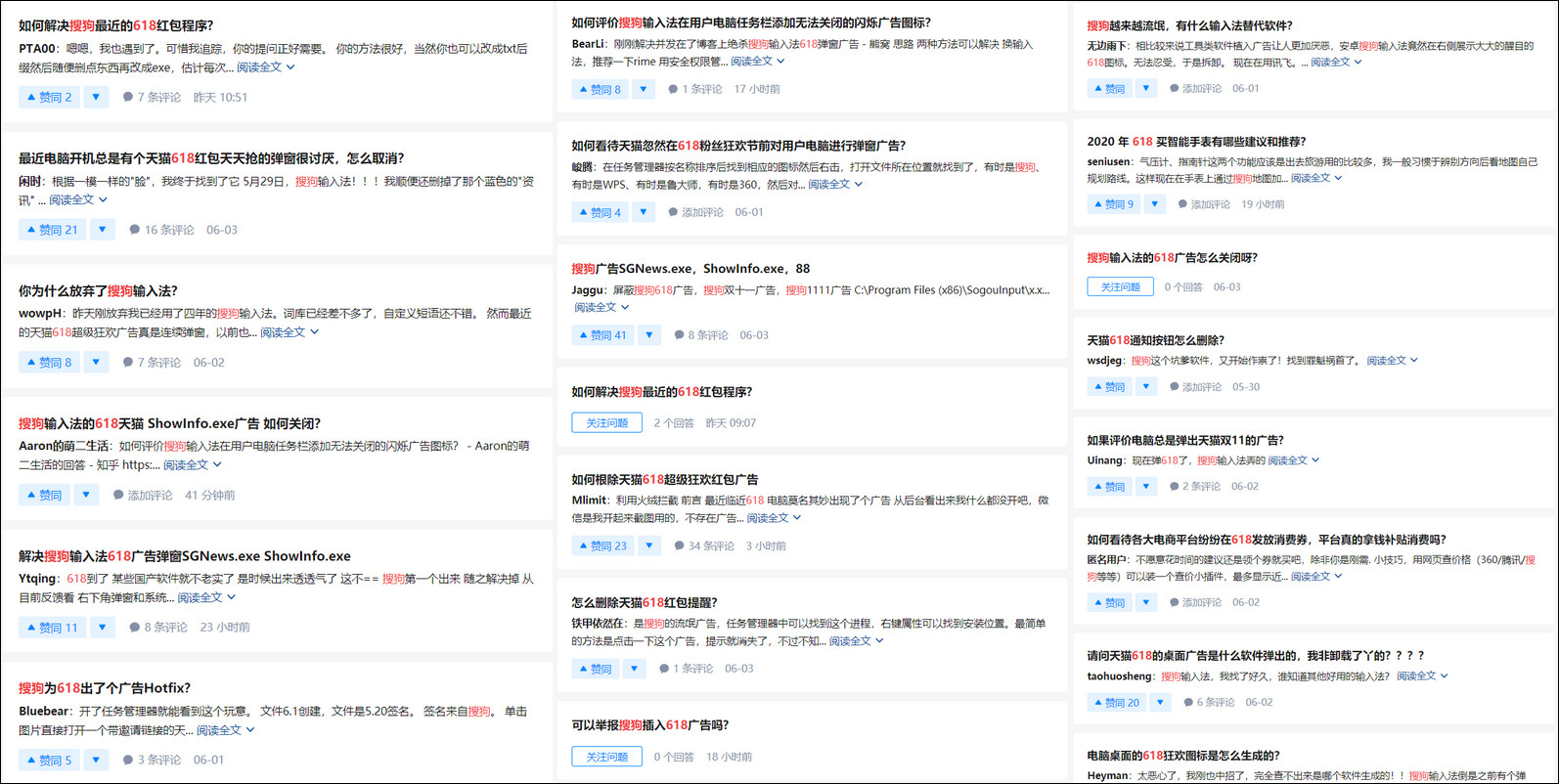The height and width of the screenshot is (784, 1559).
Task: Open the 2020 年 618 买智能手表 question
Action: pyautogui.click(x=1196, y=142)
